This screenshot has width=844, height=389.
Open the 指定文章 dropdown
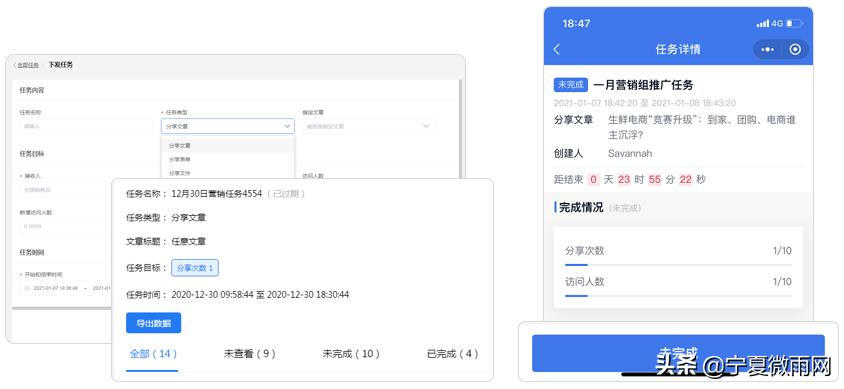[369, 126]
